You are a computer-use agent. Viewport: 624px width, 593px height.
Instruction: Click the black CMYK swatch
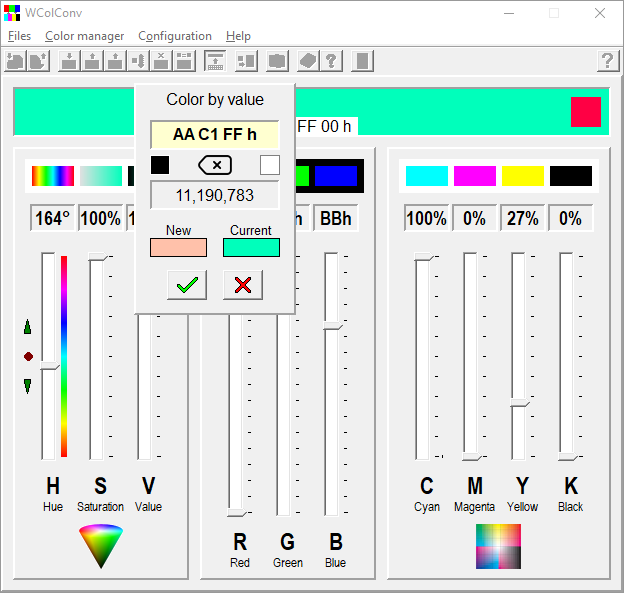571,176
